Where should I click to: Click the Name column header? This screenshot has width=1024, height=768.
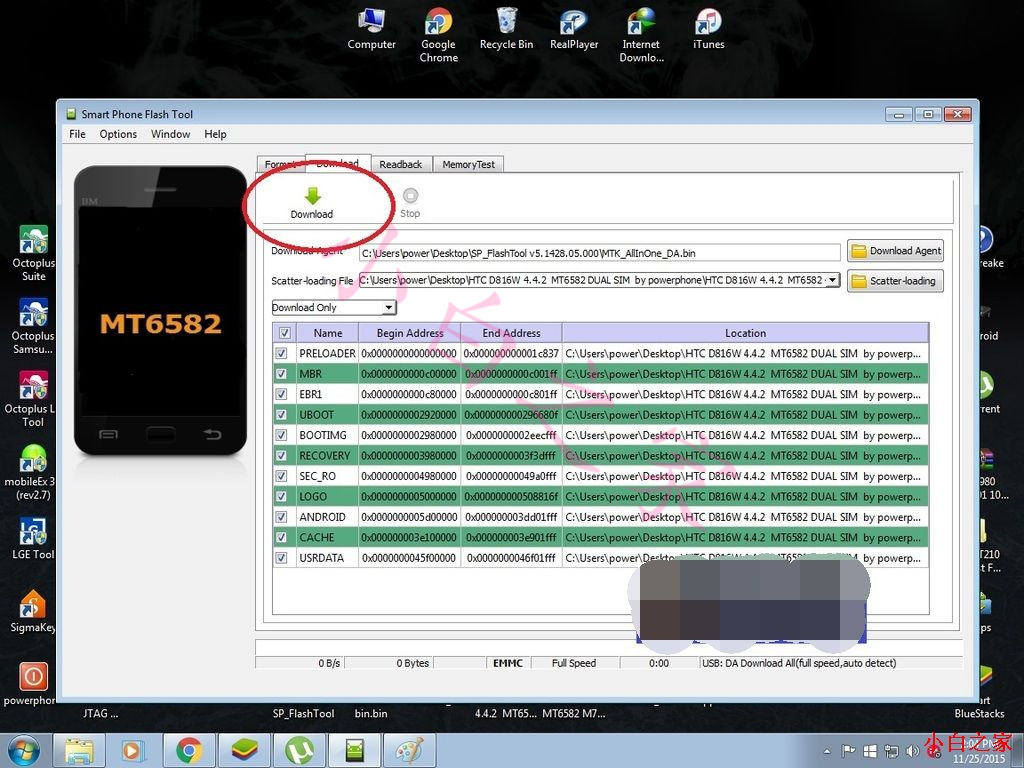pos(327,333)
